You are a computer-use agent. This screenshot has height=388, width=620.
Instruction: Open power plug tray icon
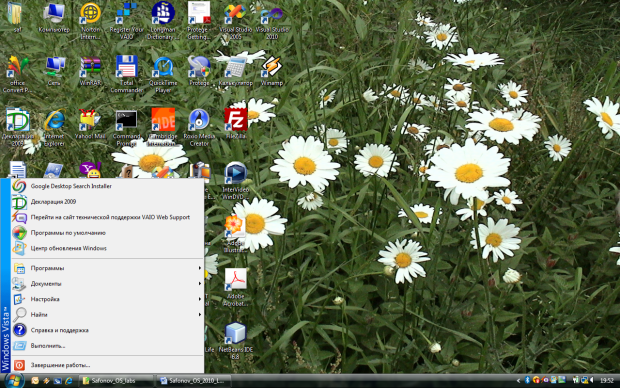tap(576, 380)
